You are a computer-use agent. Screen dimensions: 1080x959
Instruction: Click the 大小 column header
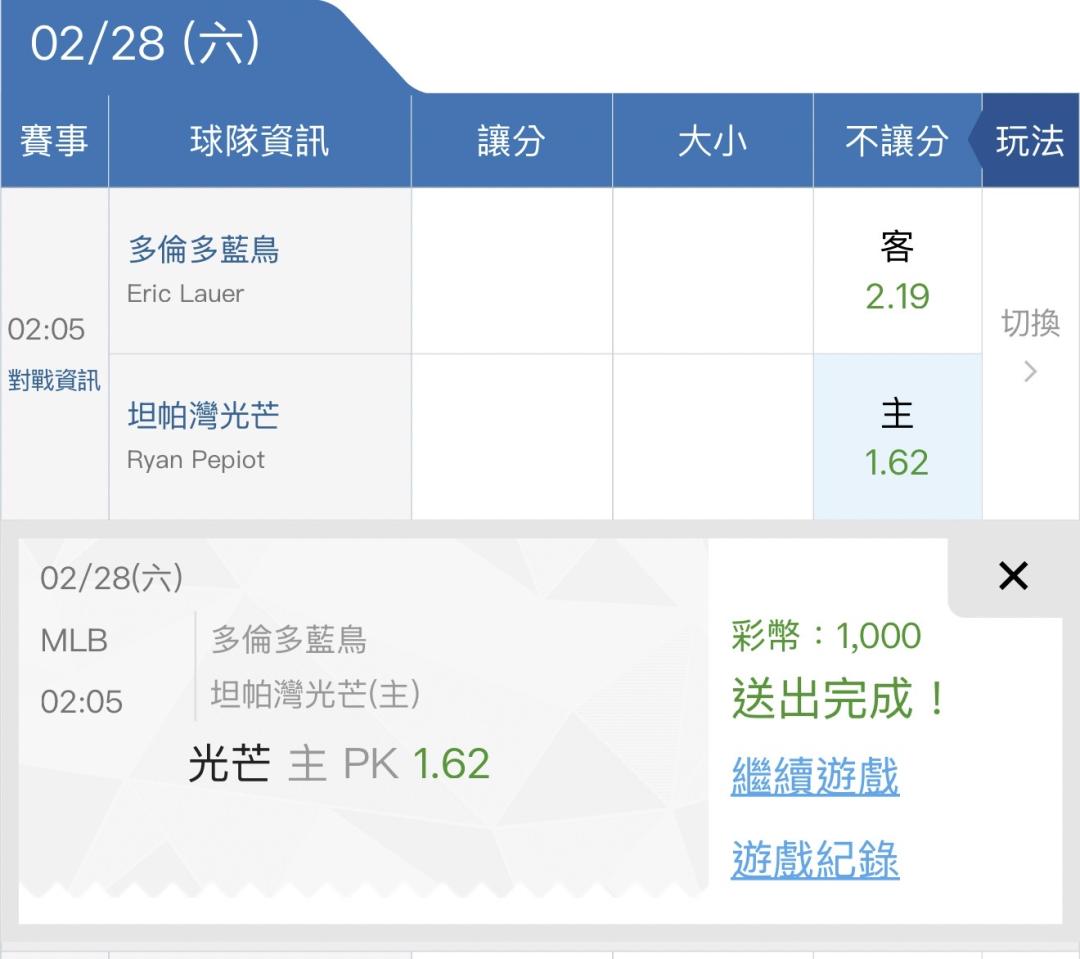(x=712, y=141)
